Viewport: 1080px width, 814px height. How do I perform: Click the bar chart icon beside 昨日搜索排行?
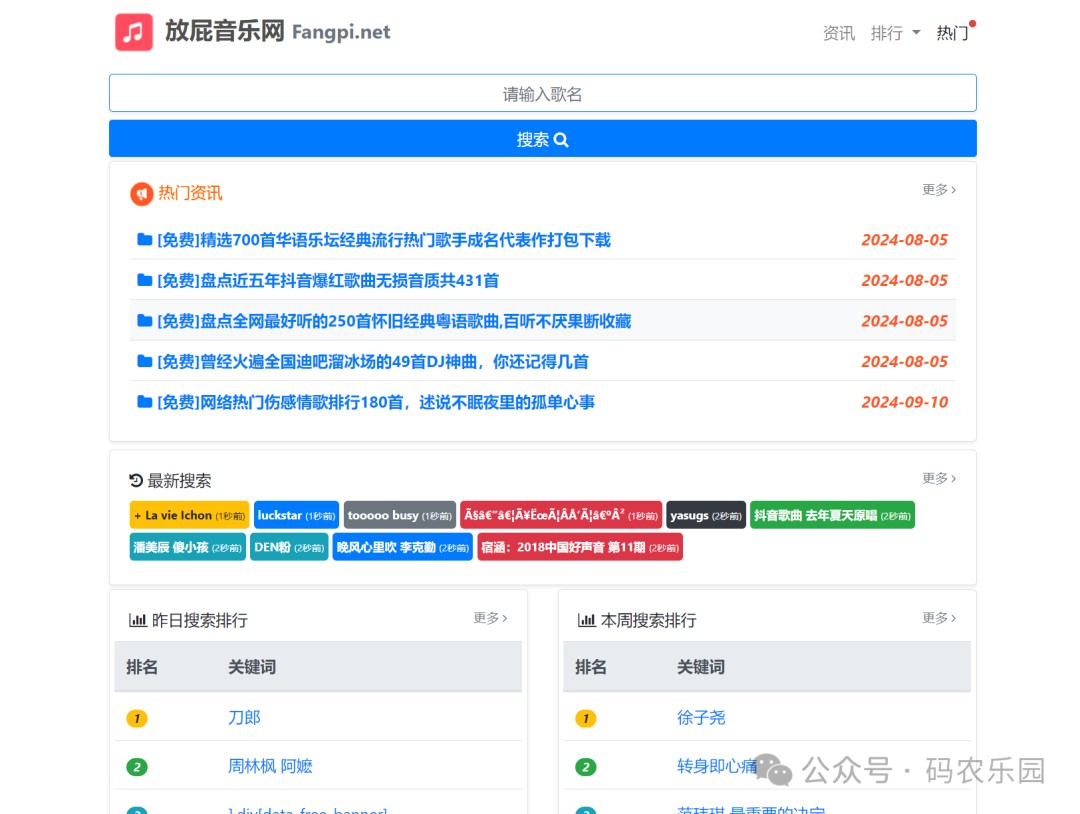pos(137,620)
